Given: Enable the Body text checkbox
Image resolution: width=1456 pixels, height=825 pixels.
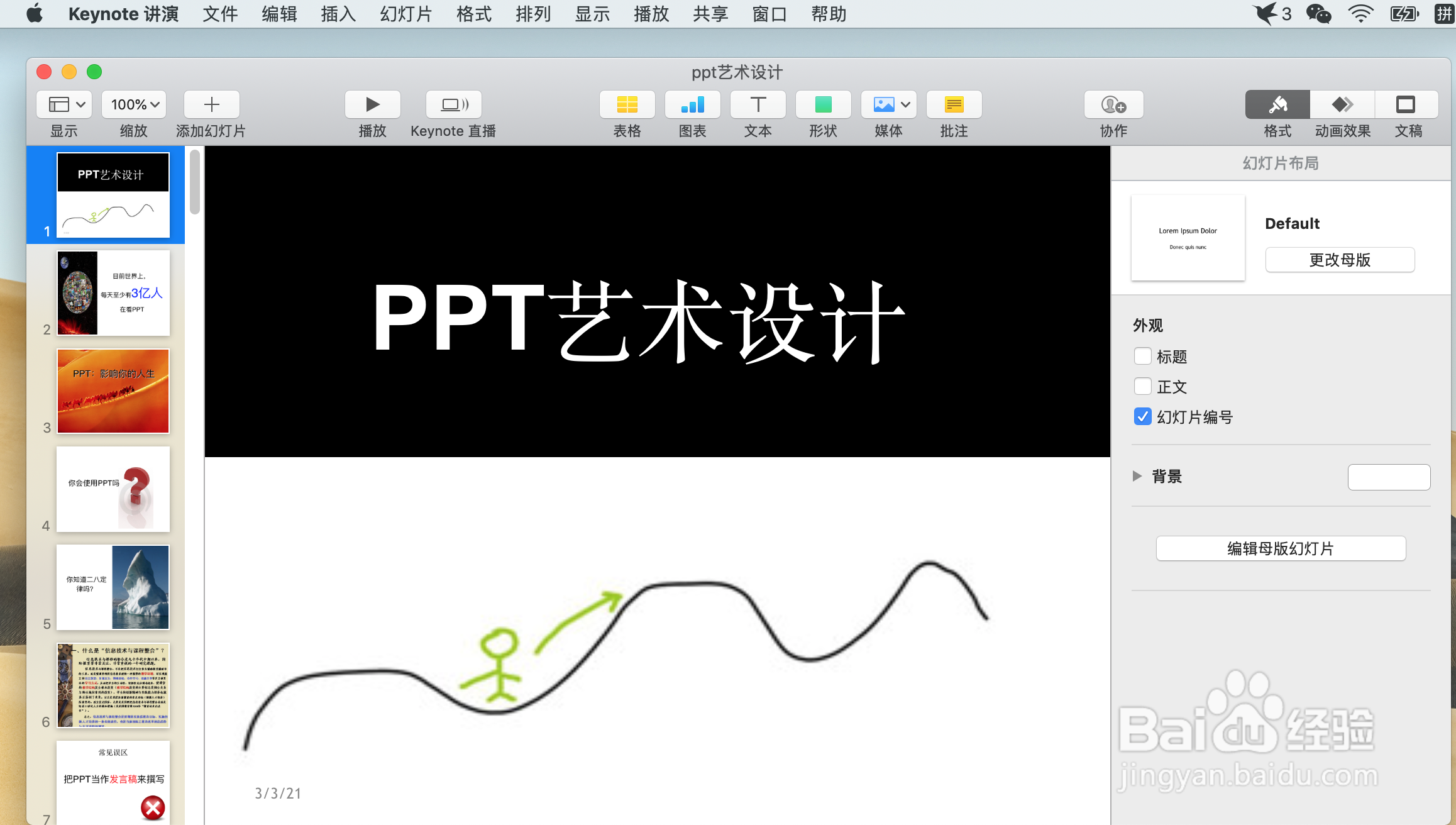Looking at the screenshot, I should click(1142, 387).
